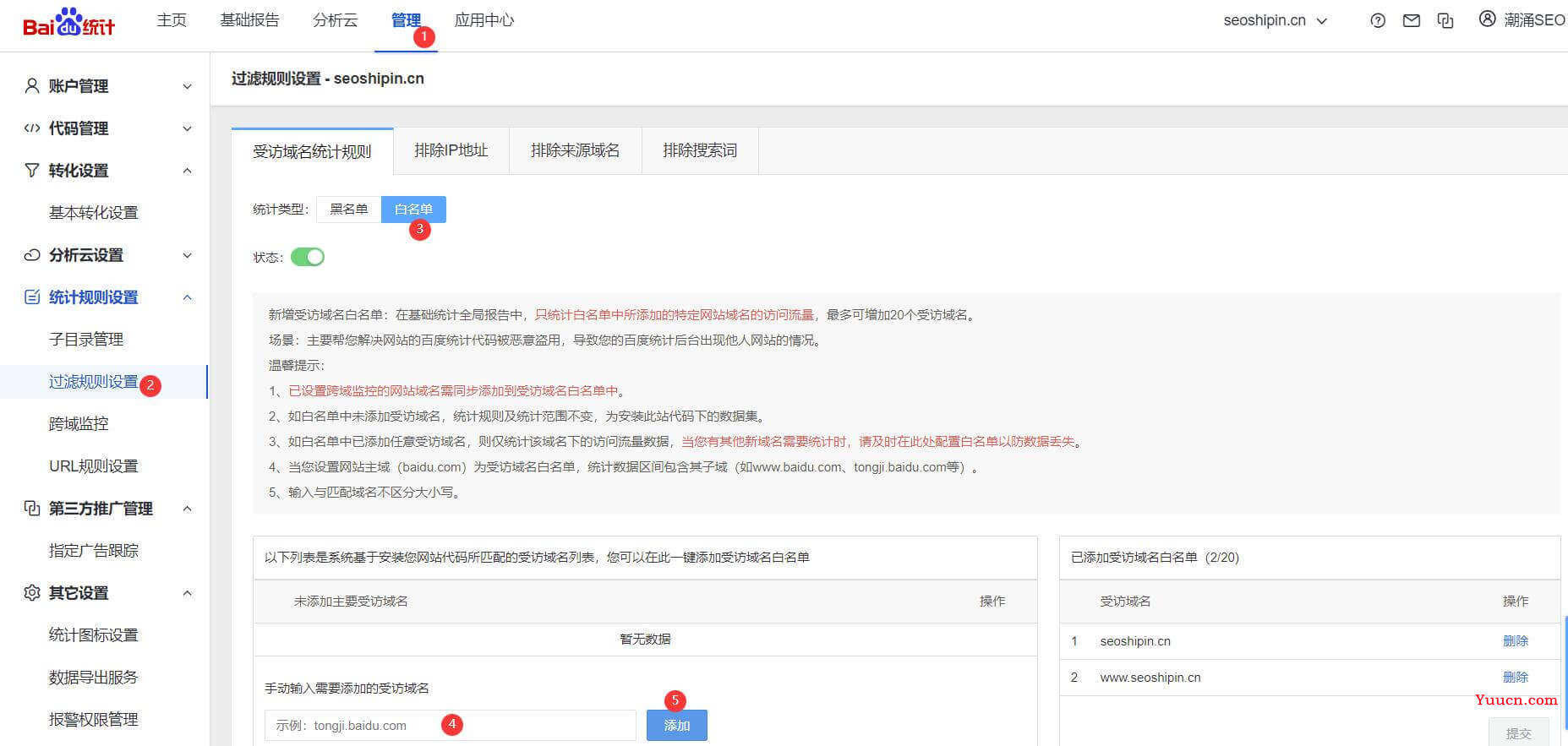The height and width of the screenshot is (746, 1568).
Task: Open URL规则设置 in sidebar
Action: (x=94, y=466)
